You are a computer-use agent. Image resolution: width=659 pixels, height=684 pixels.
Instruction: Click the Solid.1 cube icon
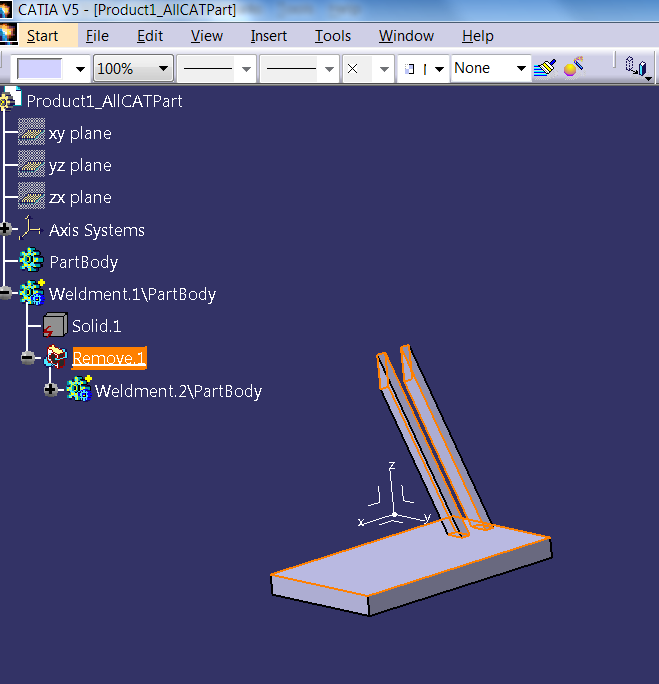(x=55, y=325)
